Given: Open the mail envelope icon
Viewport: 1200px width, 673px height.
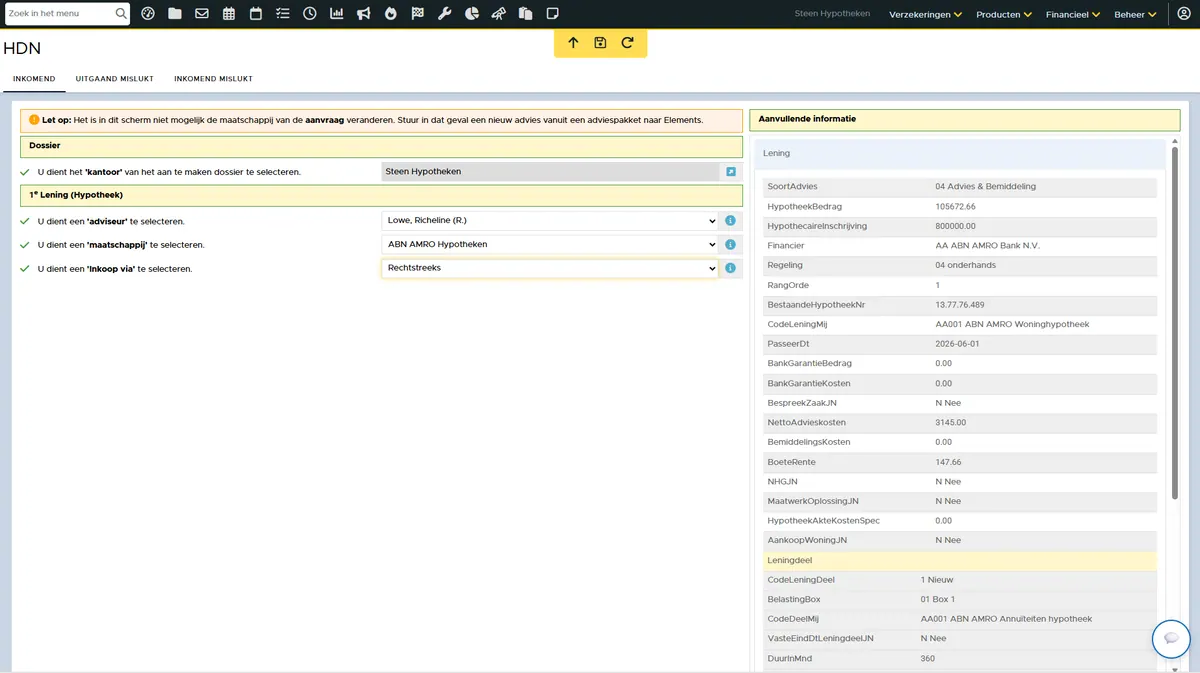Looking at the screenshot, I should pyautogui.click(x=202, y=14).
